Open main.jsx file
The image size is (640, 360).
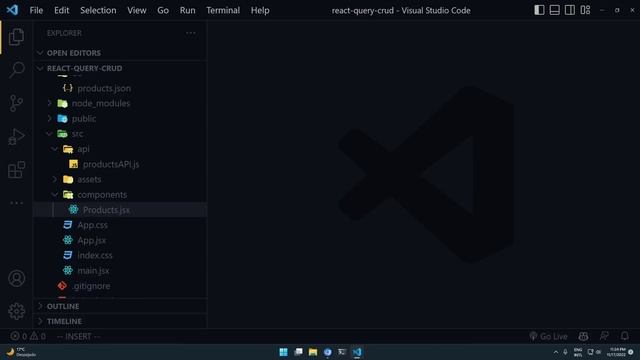click(120, 271)
